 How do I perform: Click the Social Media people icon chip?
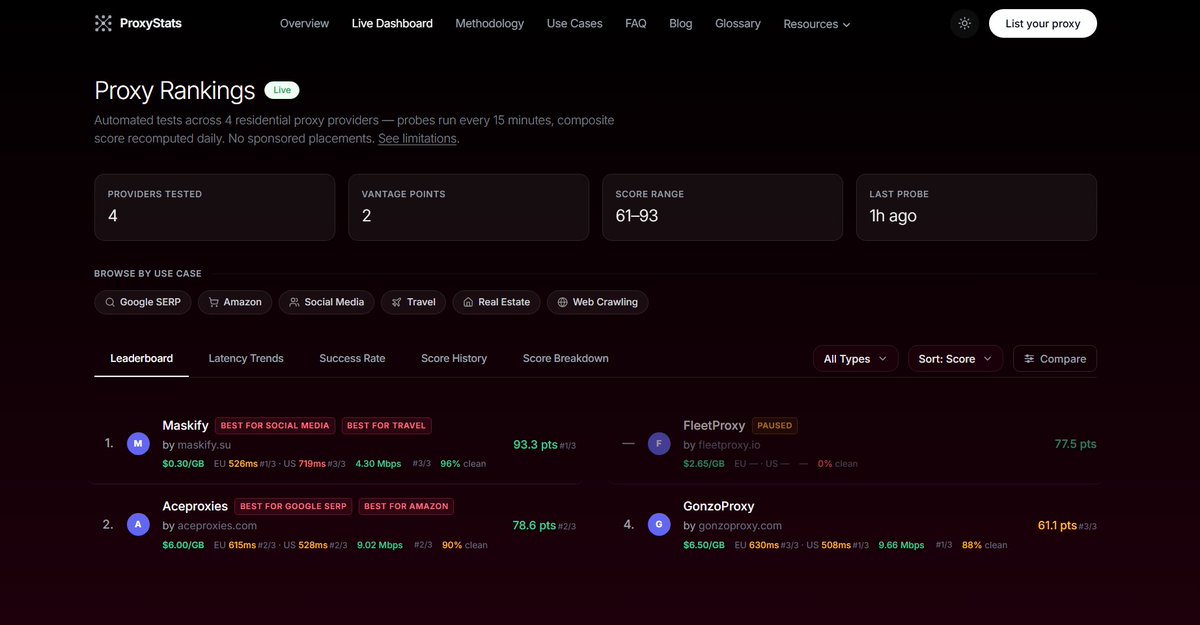click(326, 302)
